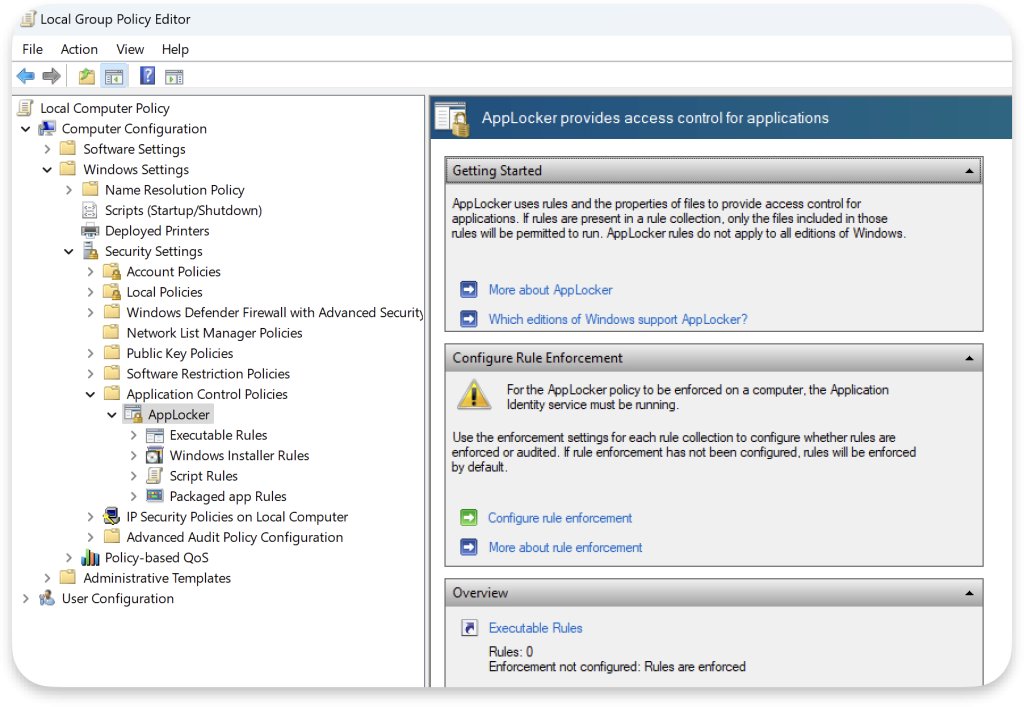Click the AppLocker tree node icon
This screenshot has height=707, width=1024.
pyautogui.click(x=133, y=414)
